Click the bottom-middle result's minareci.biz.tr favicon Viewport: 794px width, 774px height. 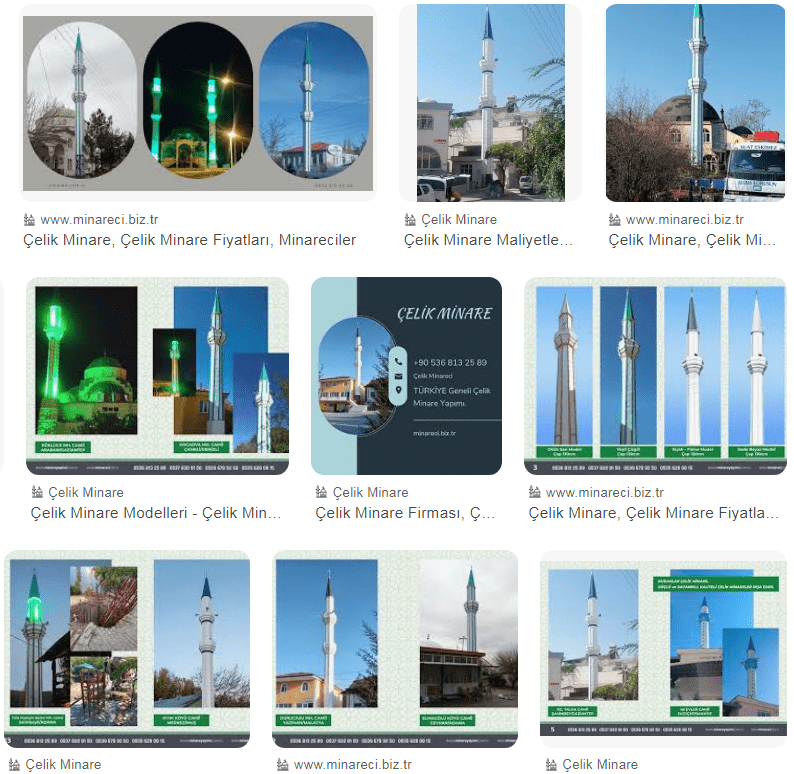283,765
